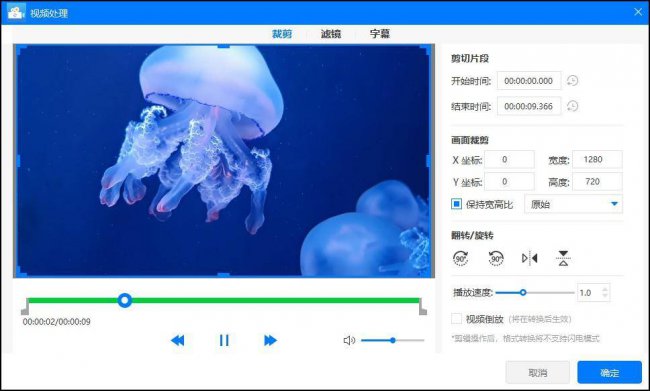
Task: Click the X 坐标 input field
Action: coord(509,160)
